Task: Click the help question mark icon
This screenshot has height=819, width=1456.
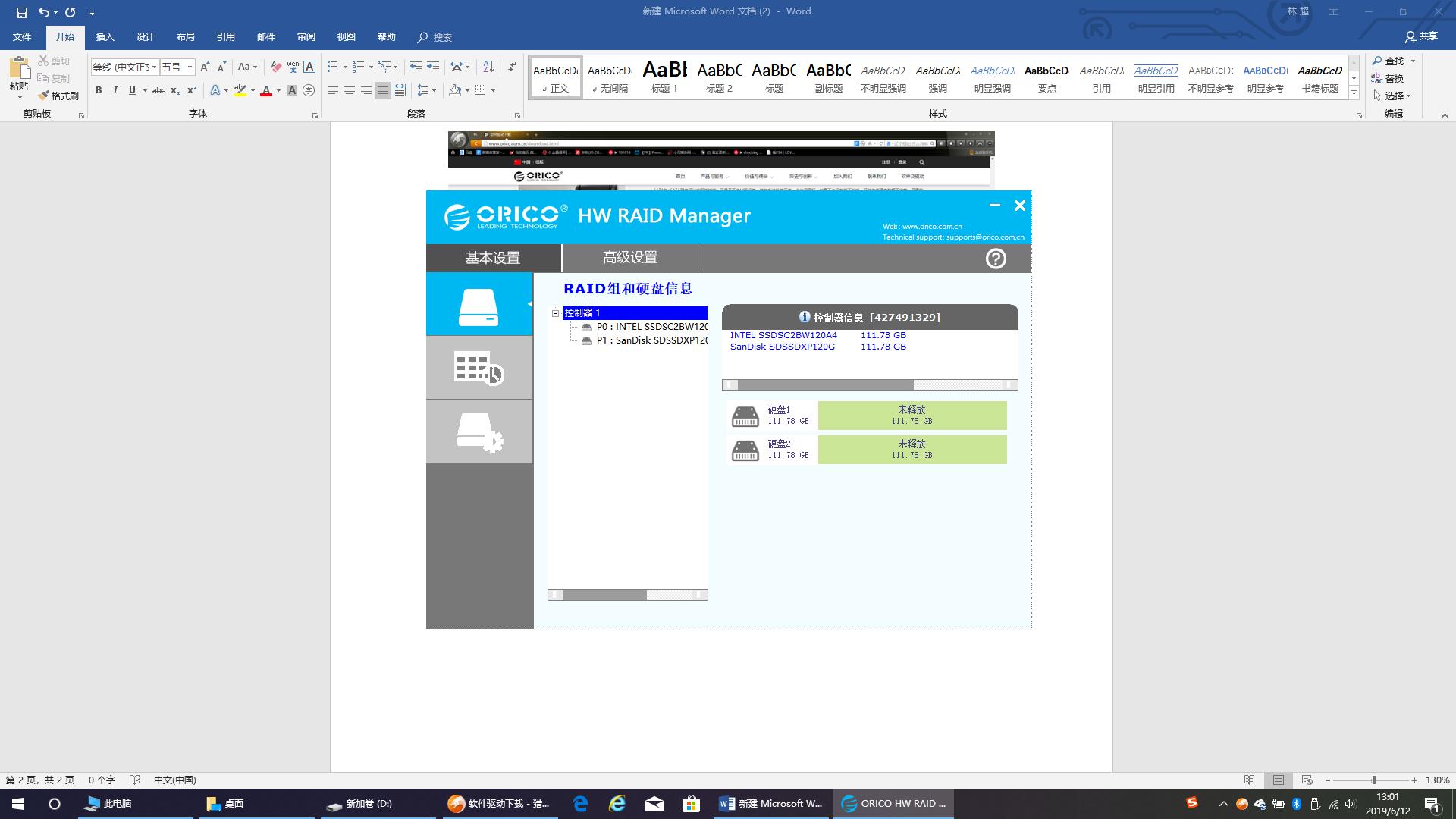Action: pos(995,259)
